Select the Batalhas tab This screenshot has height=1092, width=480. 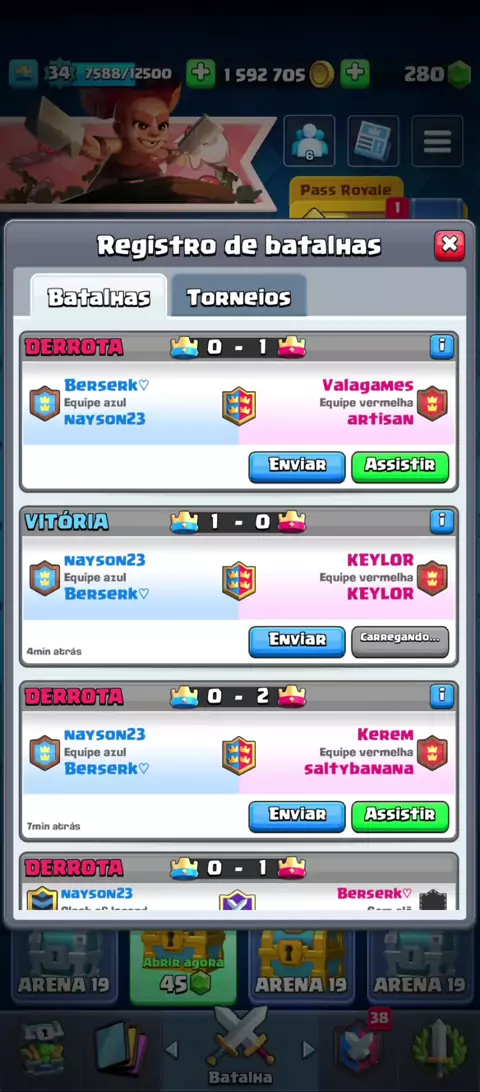(x=99, y=297)
